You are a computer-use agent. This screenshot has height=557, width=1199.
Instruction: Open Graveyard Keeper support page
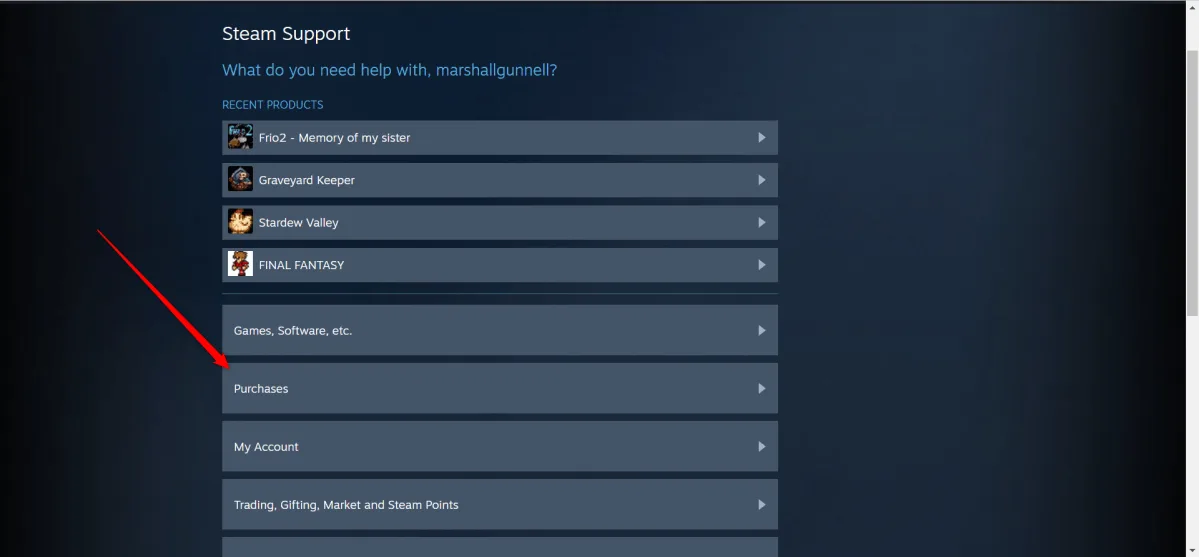(x=500, y=180)
